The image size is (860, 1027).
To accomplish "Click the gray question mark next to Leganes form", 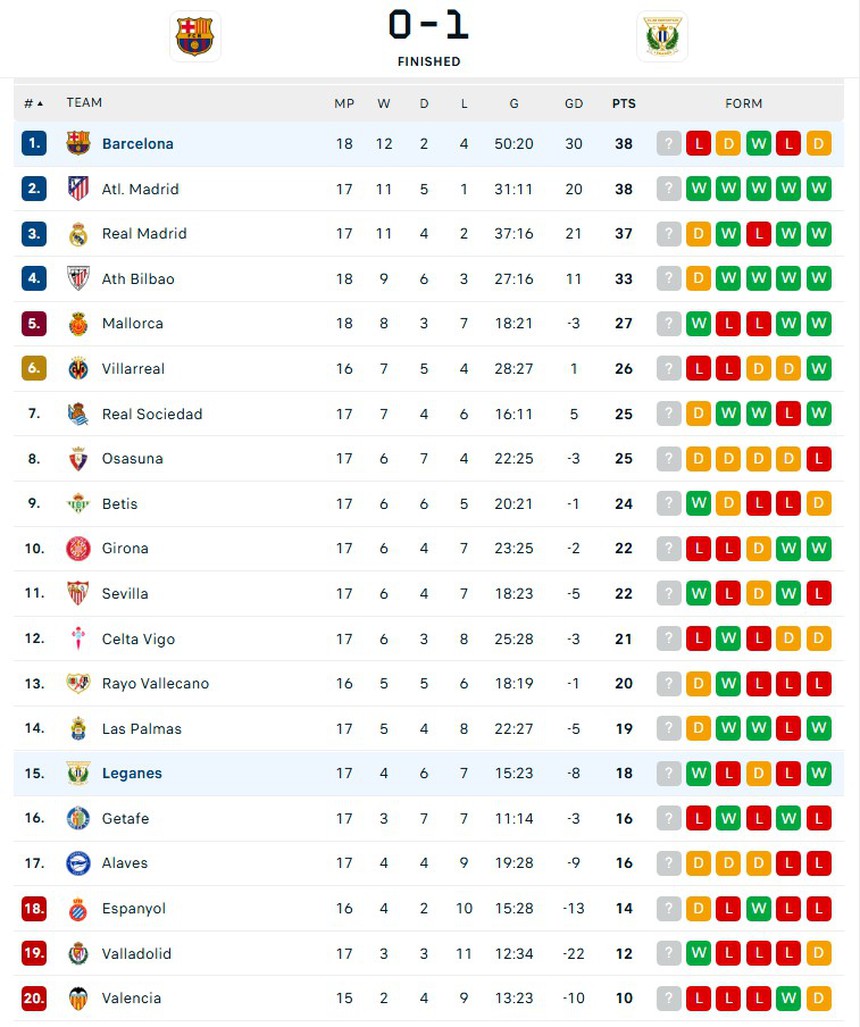I will pyautogui.click(x=668, y=773).
